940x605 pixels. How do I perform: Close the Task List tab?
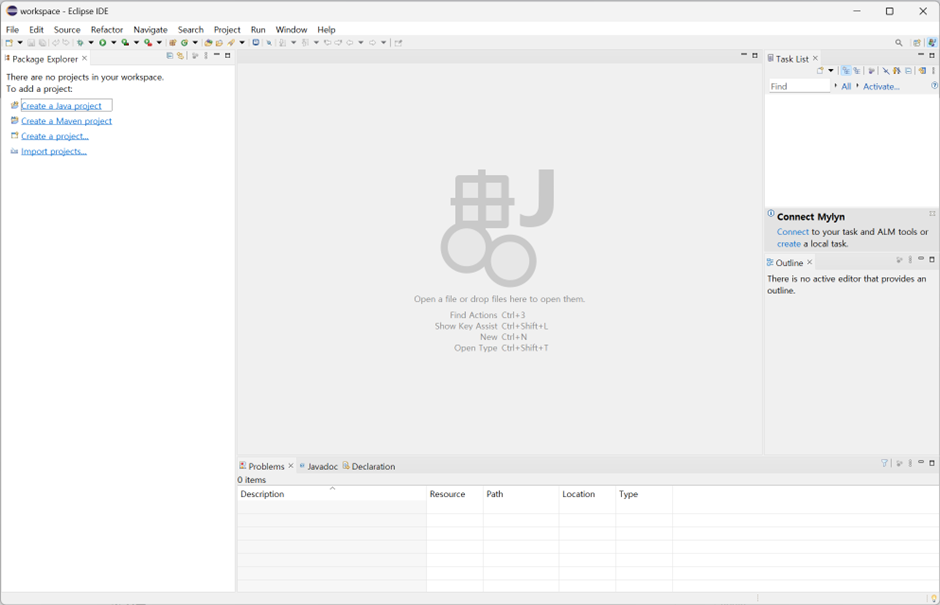[x=815, y=58]
